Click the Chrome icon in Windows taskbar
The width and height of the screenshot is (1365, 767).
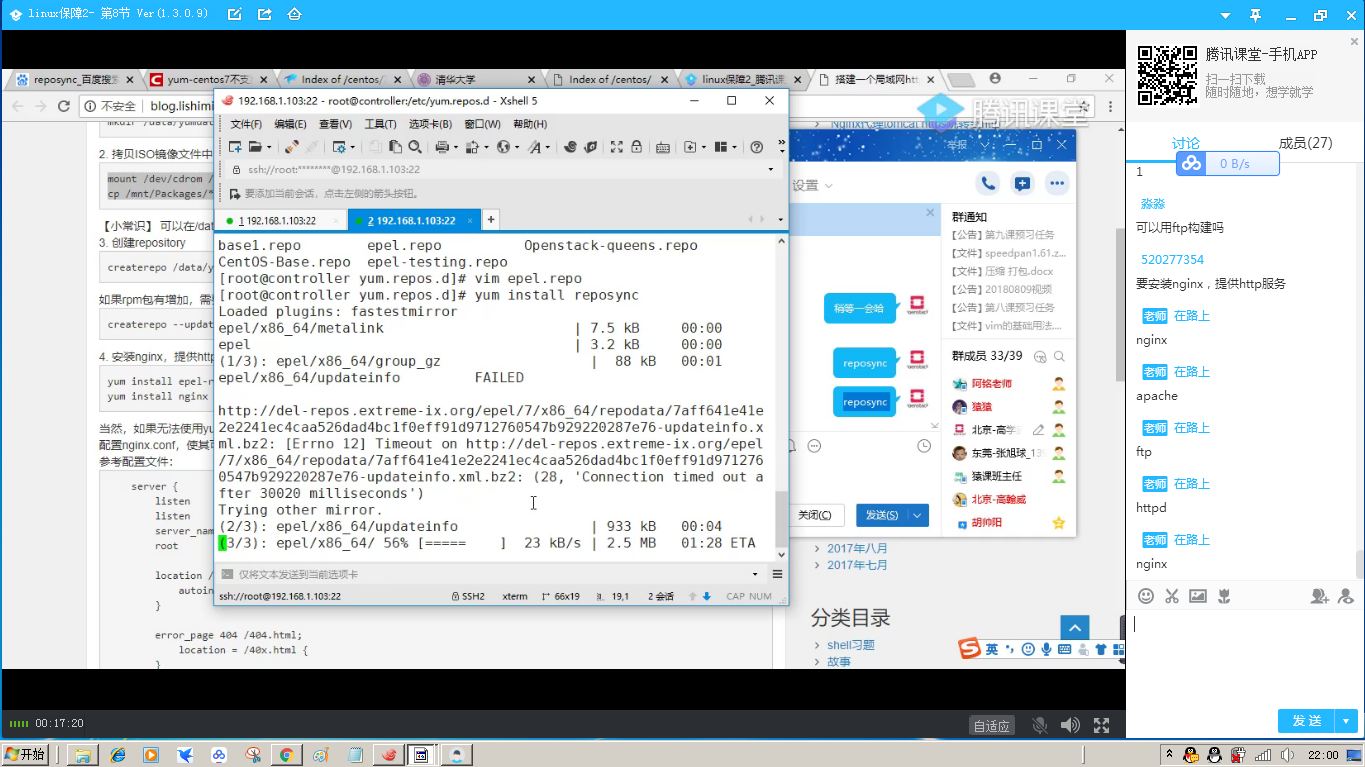(286, 755)
